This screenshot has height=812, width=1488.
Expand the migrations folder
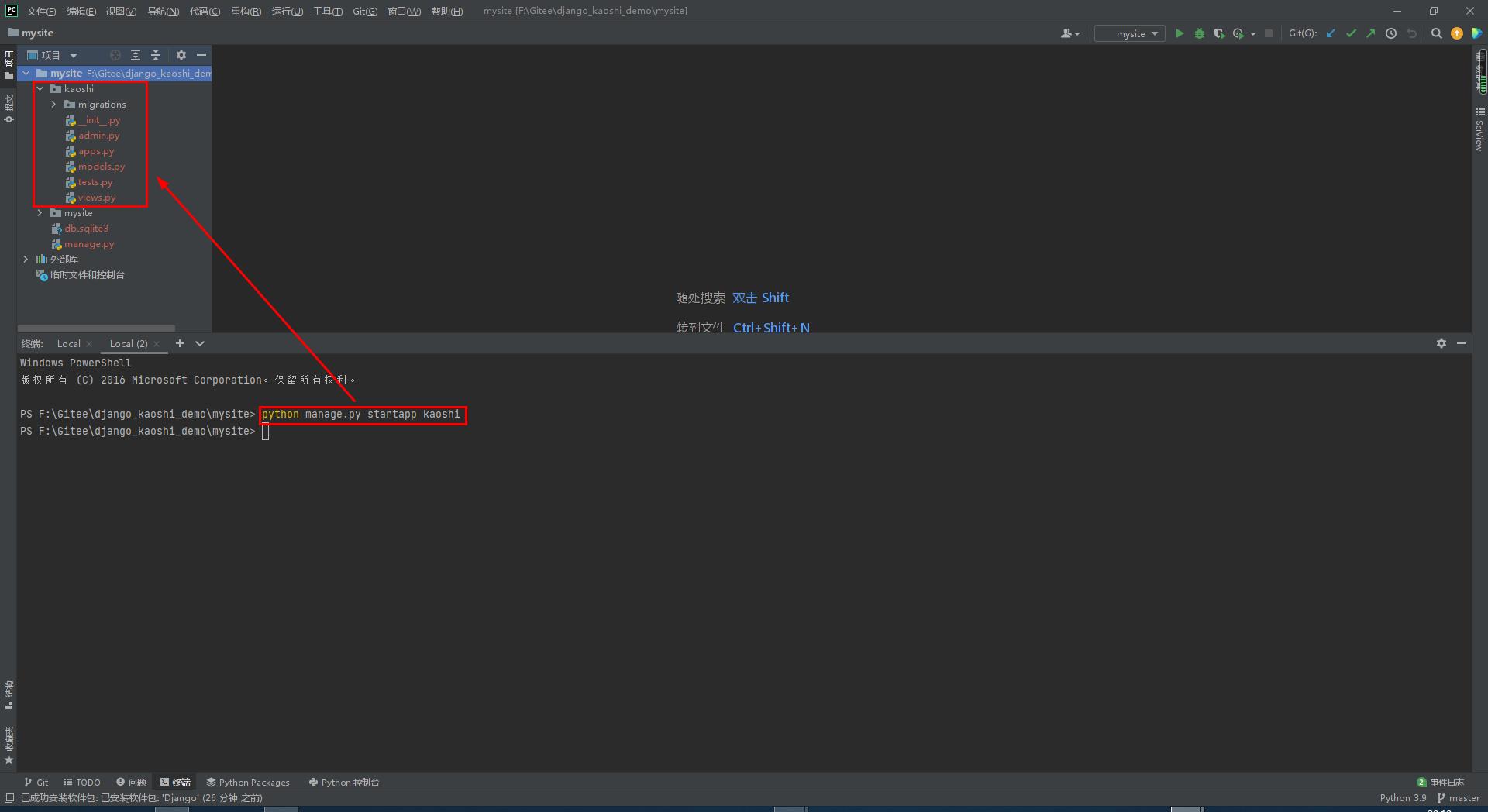[53, 105]
